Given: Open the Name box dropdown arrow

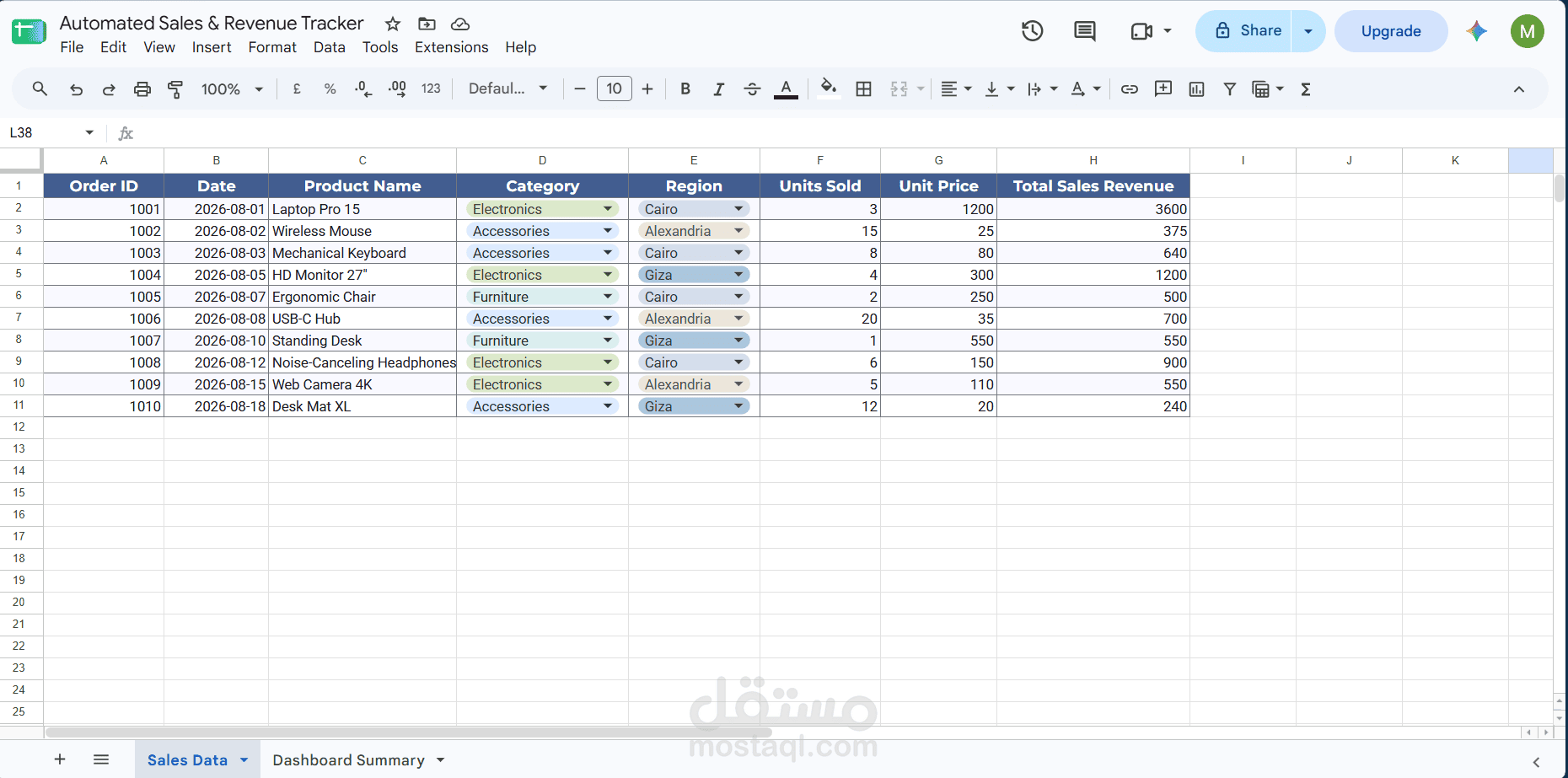Looking at the screenshot, I should tap(89, 132).
